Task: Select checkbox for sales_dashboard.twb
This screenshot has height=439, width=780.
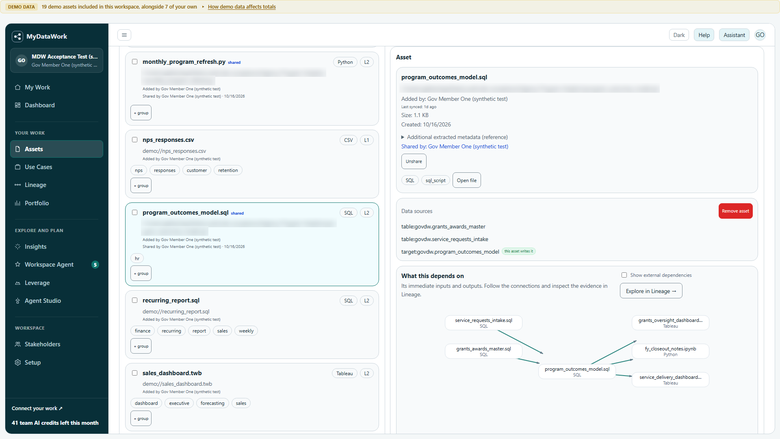Action: pyautogui.click(x=135, y=373)
